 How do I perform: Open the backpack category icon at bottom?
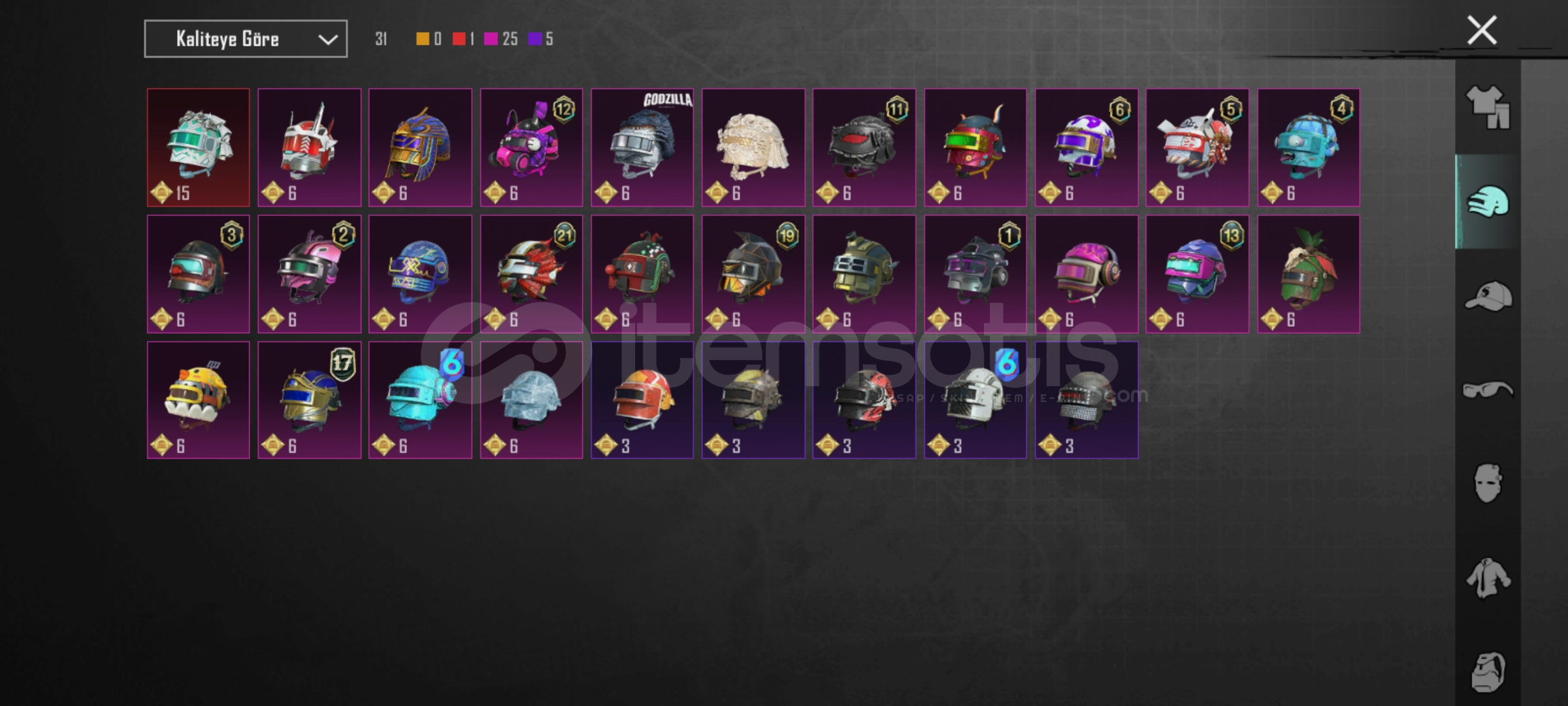[1488, 672]
